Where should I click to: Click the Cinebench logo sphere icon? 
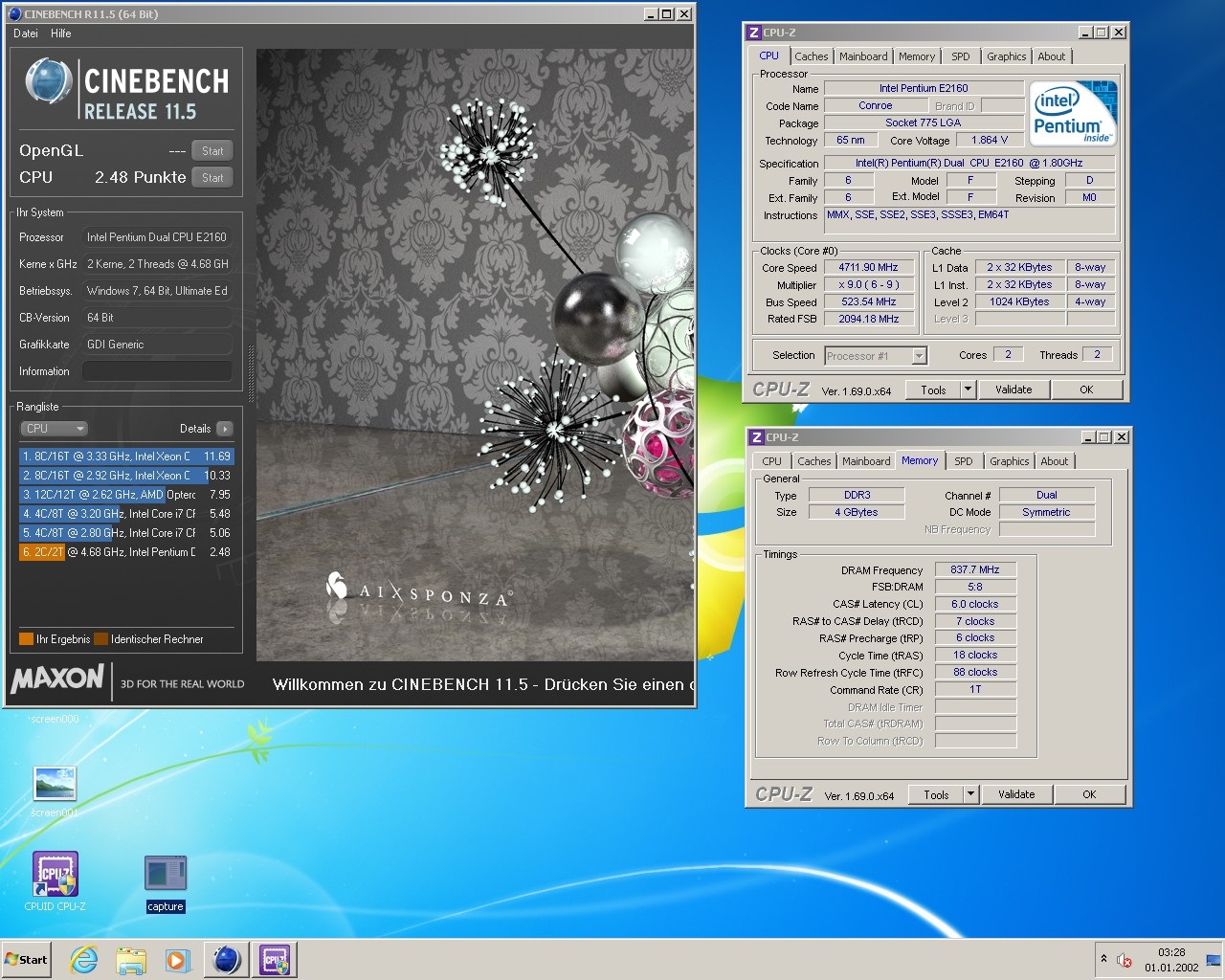click(48, 81)
